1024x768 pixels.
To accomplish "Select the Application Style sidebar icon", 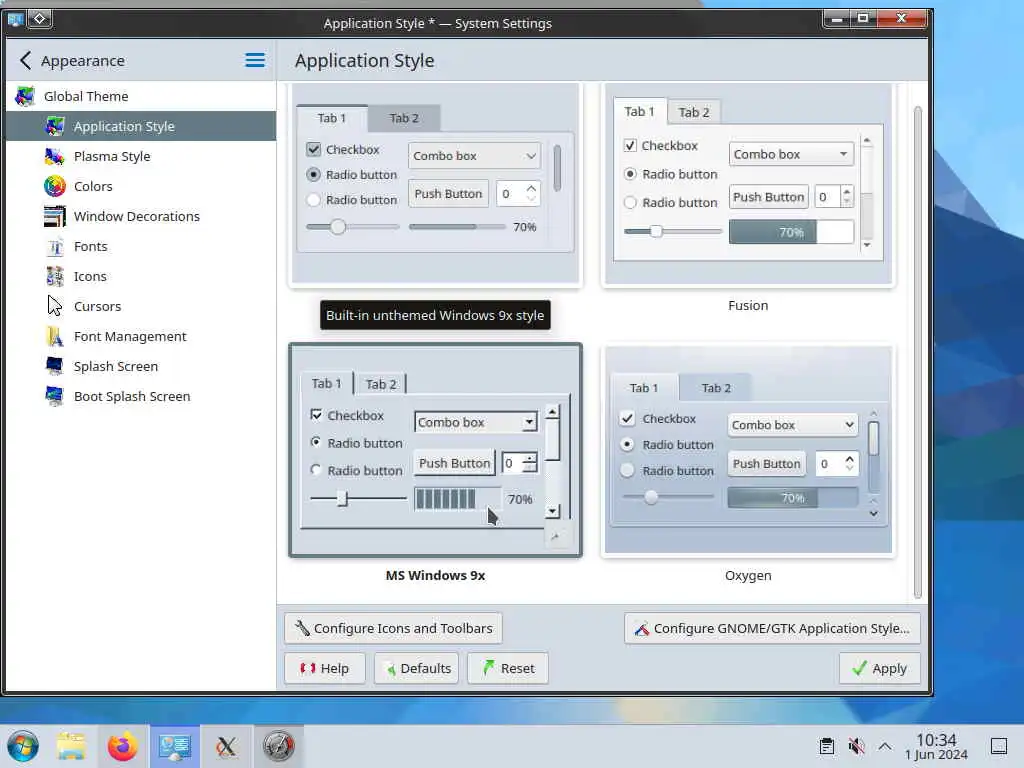I will pos(55,126).
